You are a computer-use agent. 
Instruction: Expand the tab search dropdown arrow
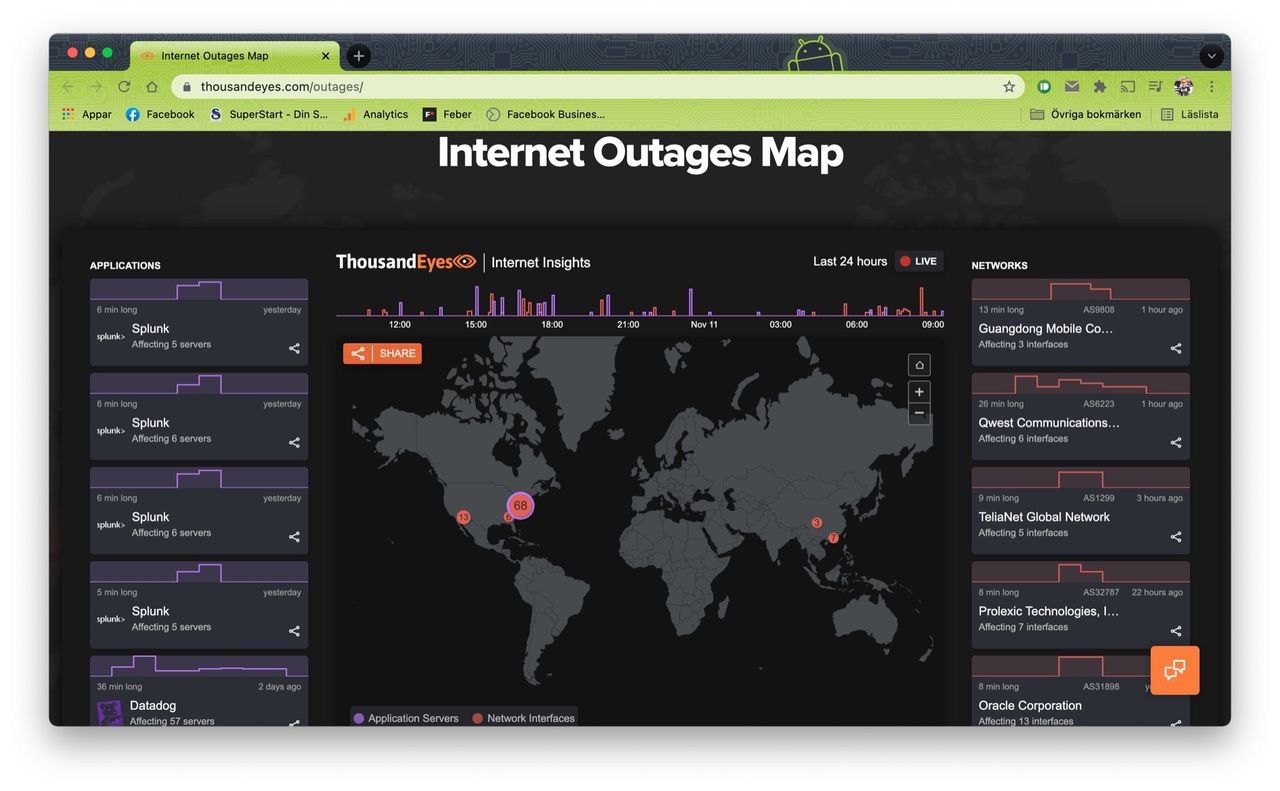tap(1212, 56)
